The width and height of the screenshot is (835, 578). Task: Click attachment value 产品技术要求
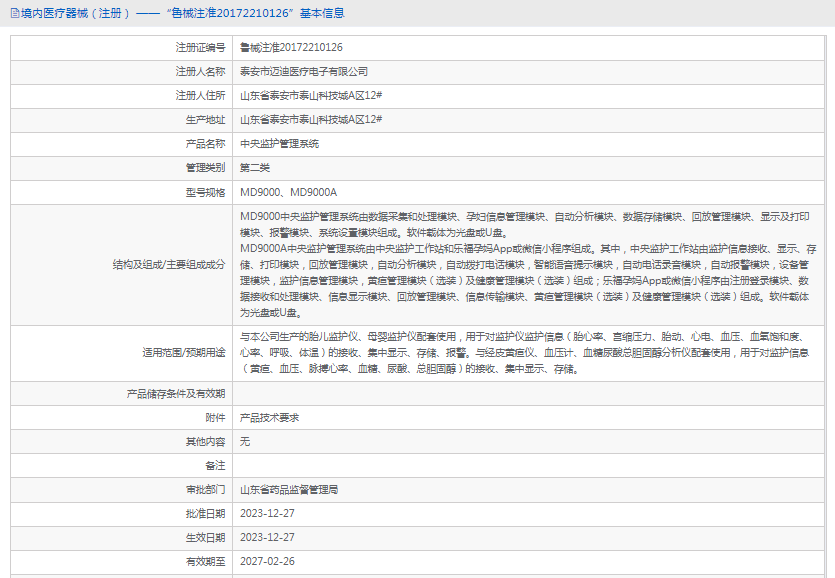click(269, 418)
